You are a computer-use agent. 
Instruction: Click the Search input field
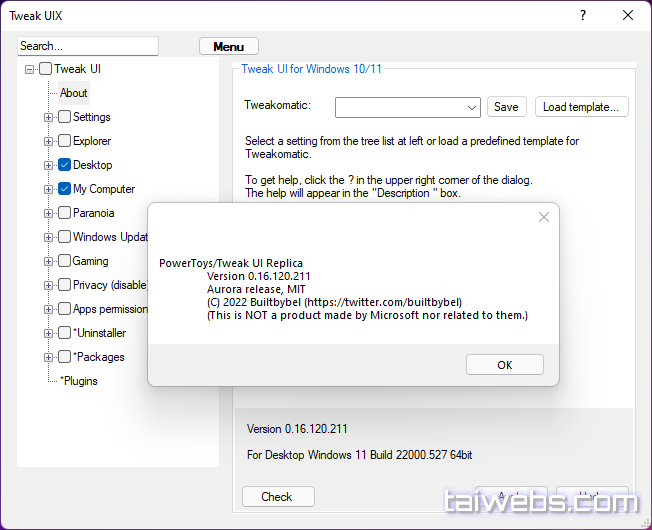pyautogui.click(x=88, y=46)
